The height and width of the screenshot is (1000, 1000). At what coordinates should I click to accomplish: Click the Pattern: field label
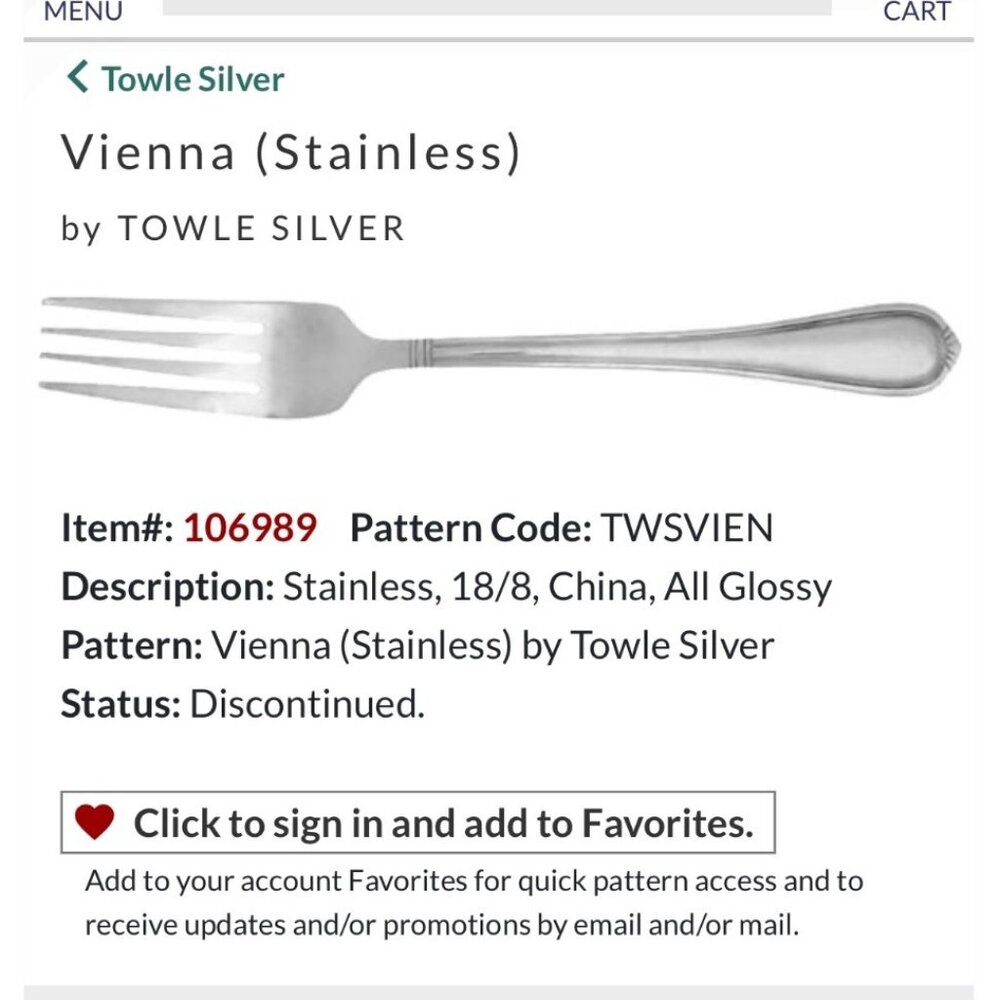pos(127,643)
